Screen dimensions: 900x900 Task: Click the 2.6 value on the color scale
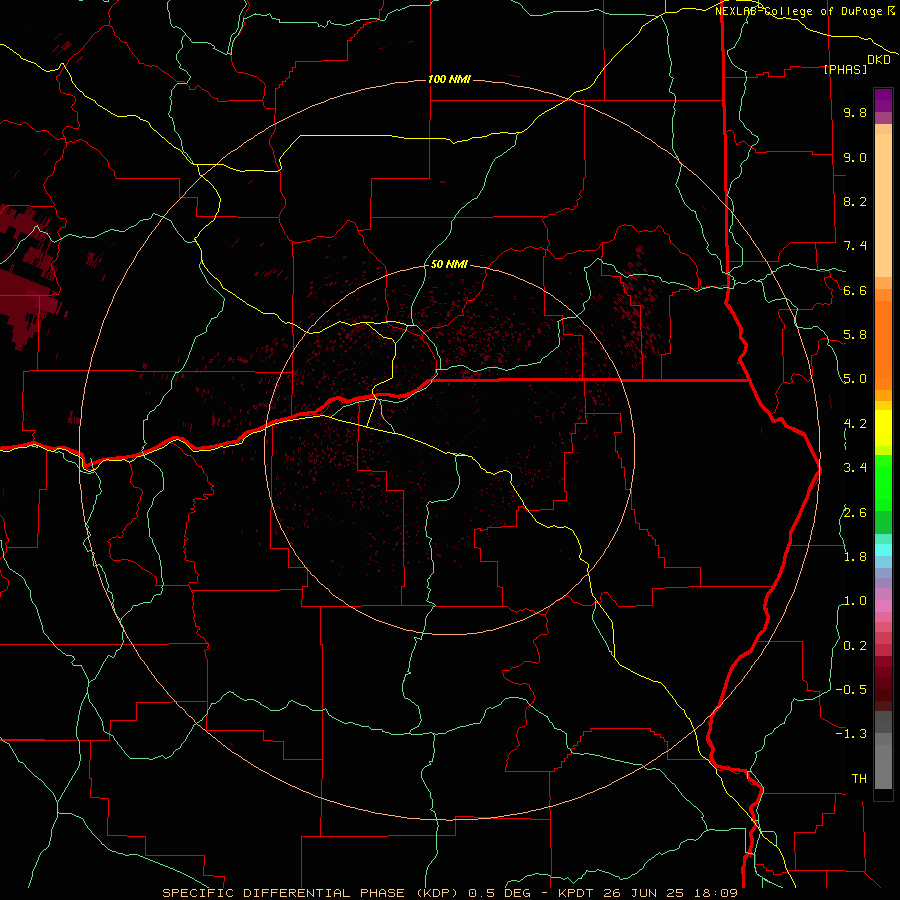pos(855,513)
